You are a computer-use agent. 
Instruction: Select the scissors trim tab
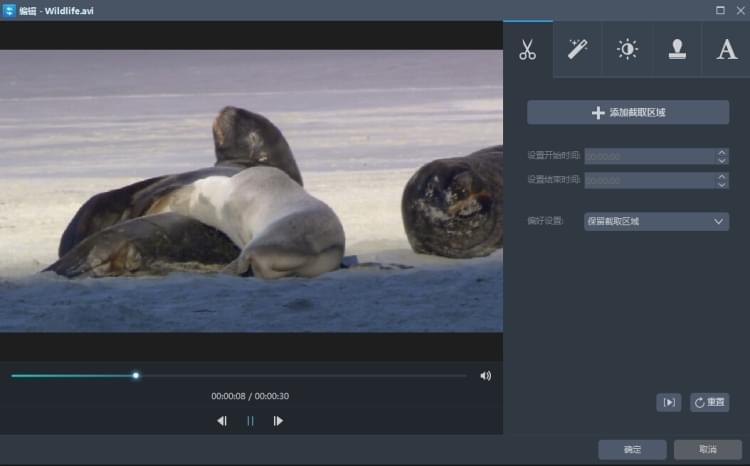(527, 49)
